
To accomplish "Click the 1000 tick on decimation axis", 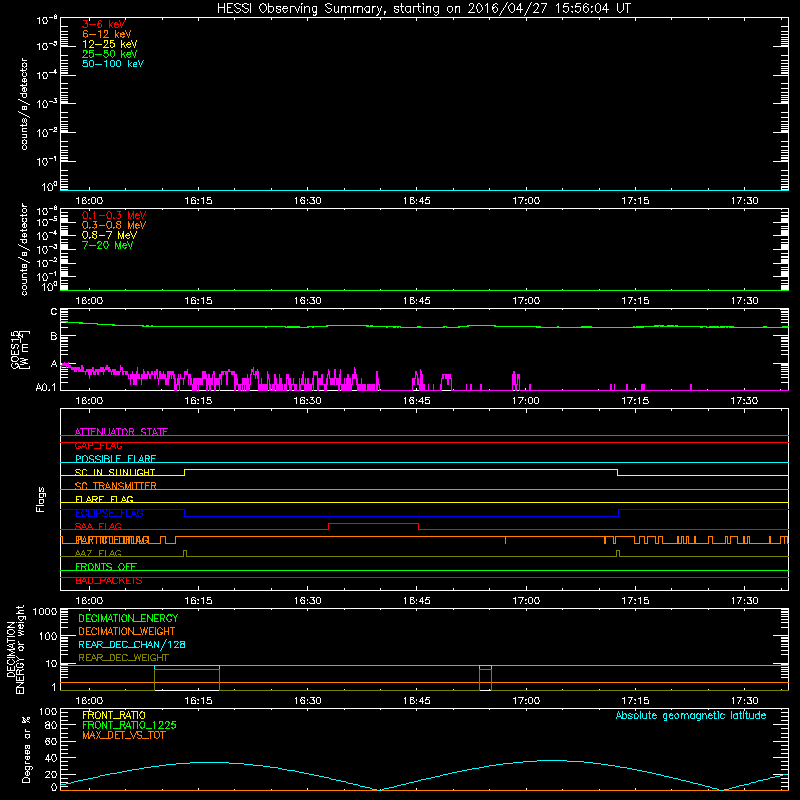I will (x=45, y=611).
